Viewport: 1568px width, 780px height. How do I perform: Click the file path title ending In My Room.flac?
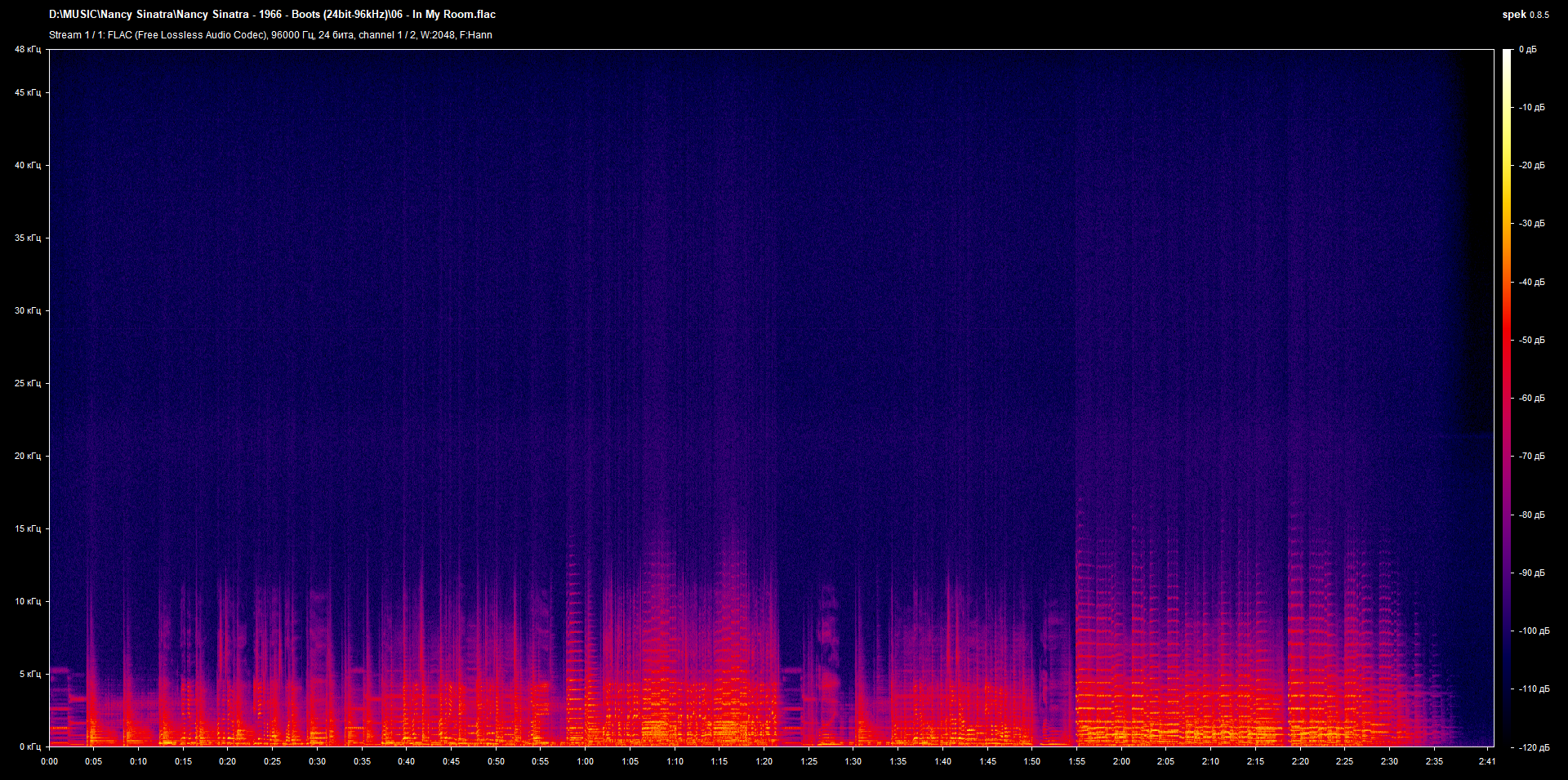click(x=272, y=14)
